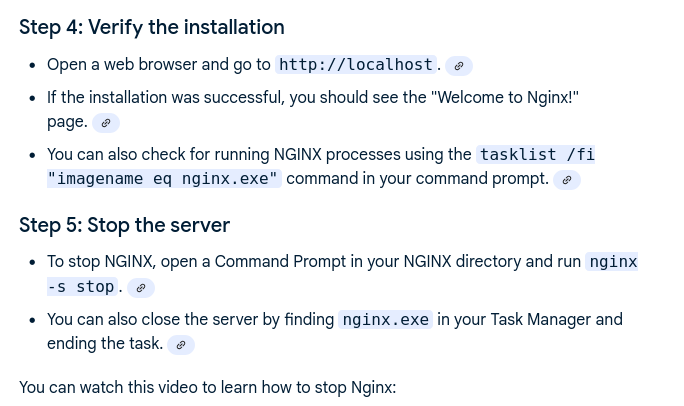The width and height of the screenshot is (684, 406).
Task: Click the "tasklist /fi" code text
Action: pyautogui.click(x=537, y=155)
